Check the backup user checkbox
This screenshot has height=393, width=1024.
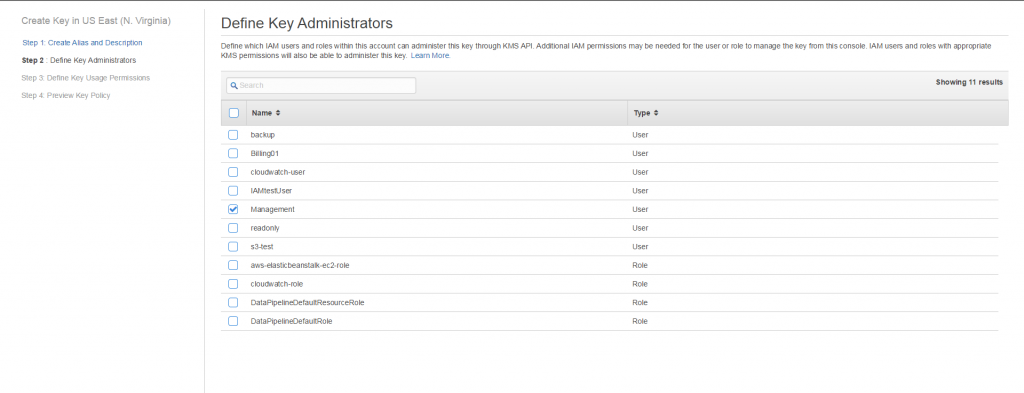point(233,135)
